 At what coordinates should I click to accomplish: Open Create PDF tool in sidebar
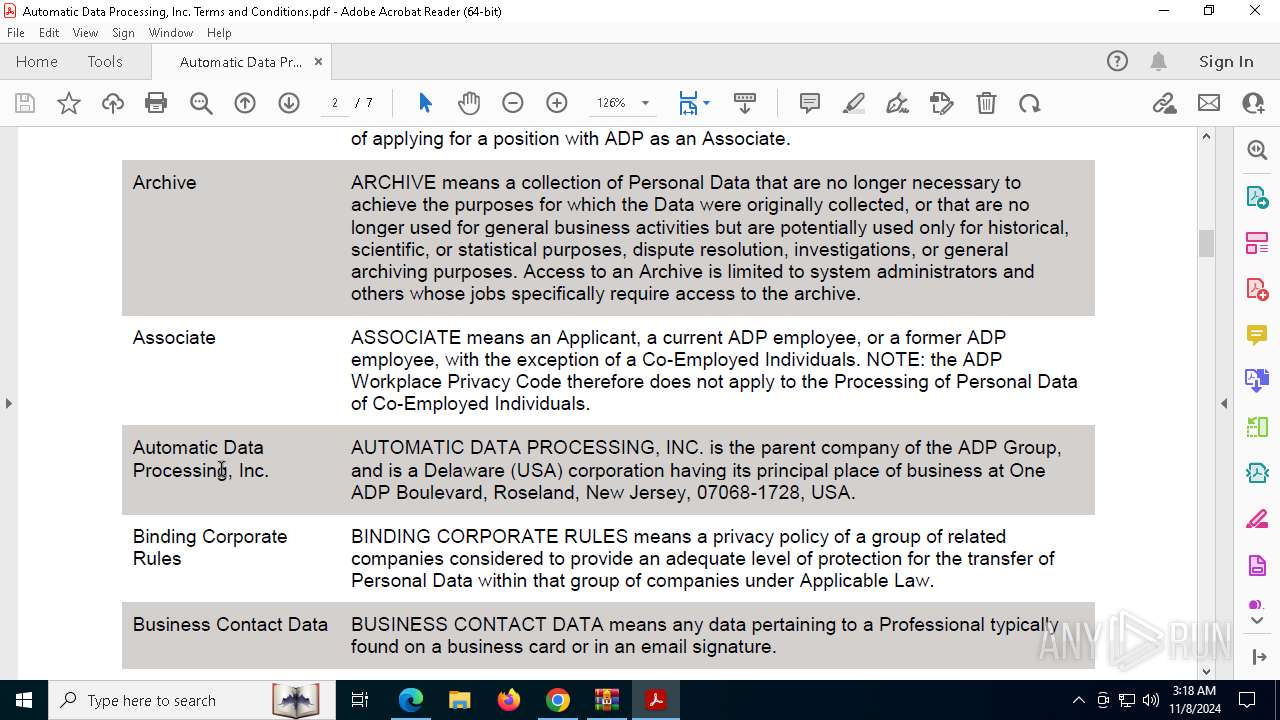coord(1257,288)
